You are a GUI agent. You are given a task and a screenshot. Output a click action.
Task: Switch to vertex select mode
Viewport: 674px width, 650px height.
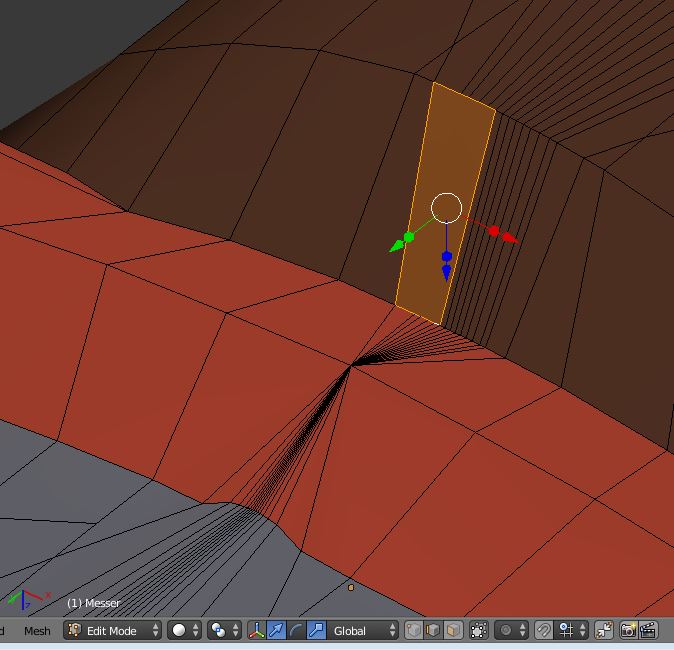414,630
